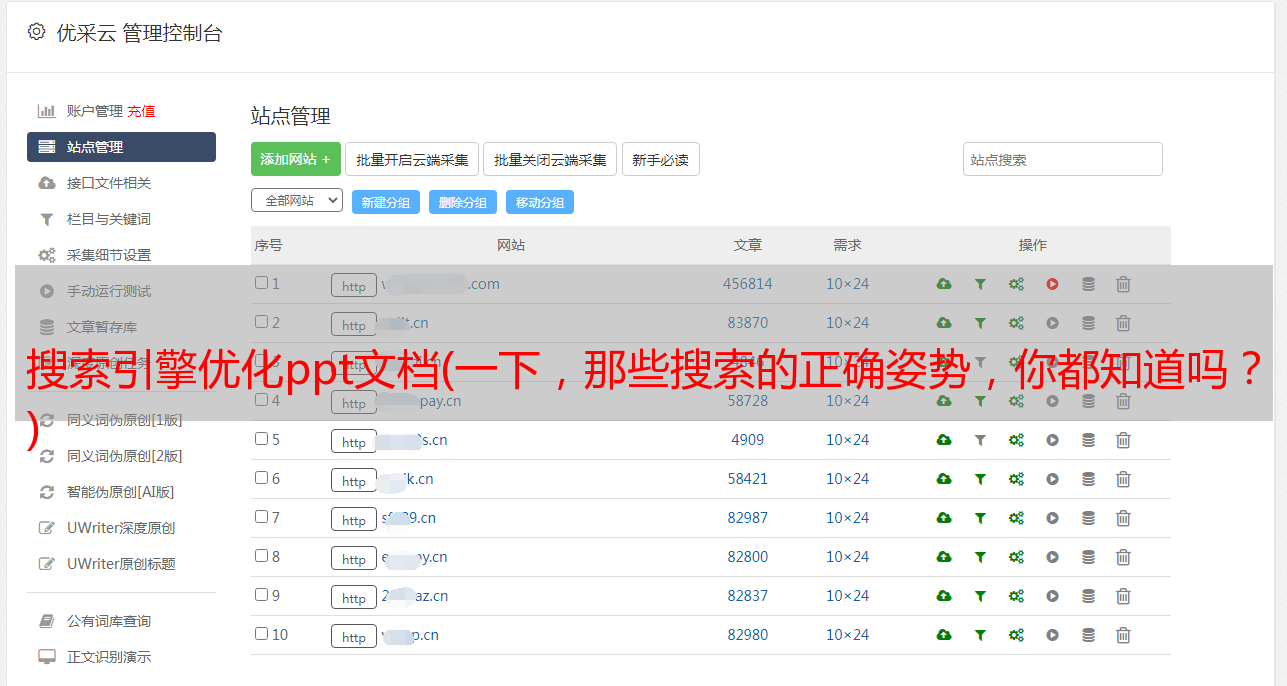
Task: Open 接口文件相关 sidebar item
Action: [109, 183]
